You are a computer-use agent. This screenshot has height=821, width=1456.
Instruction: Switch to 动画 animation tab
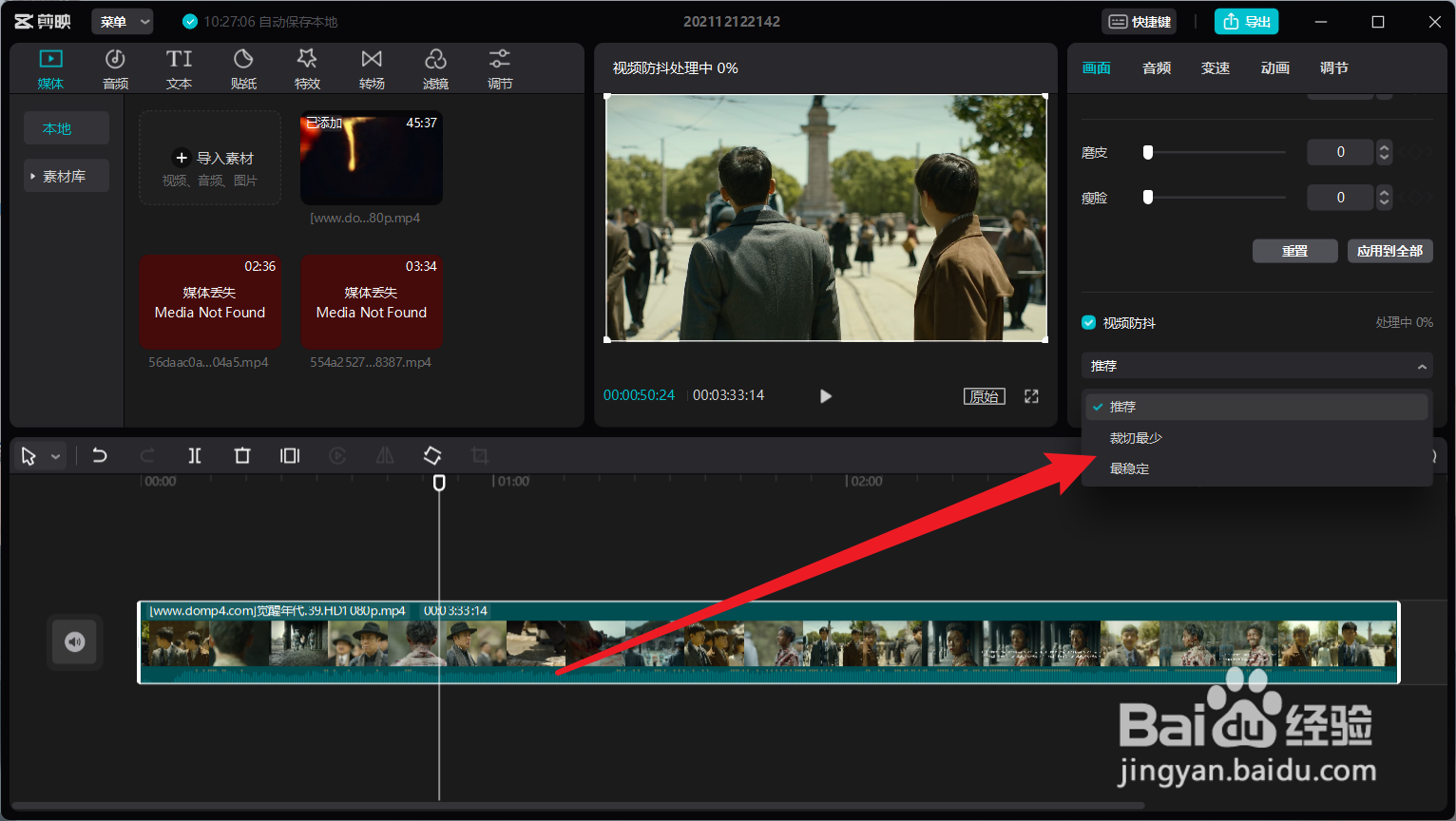click(1275, 68)
